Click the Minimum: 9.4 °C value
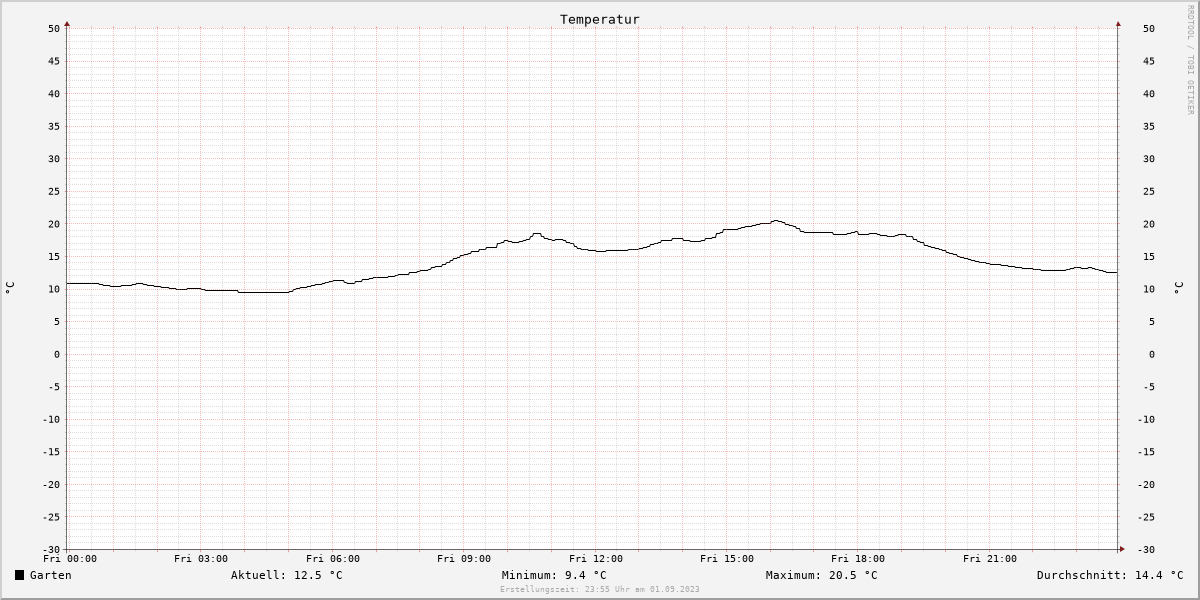 pyautogui.click(x=554, y=575)
